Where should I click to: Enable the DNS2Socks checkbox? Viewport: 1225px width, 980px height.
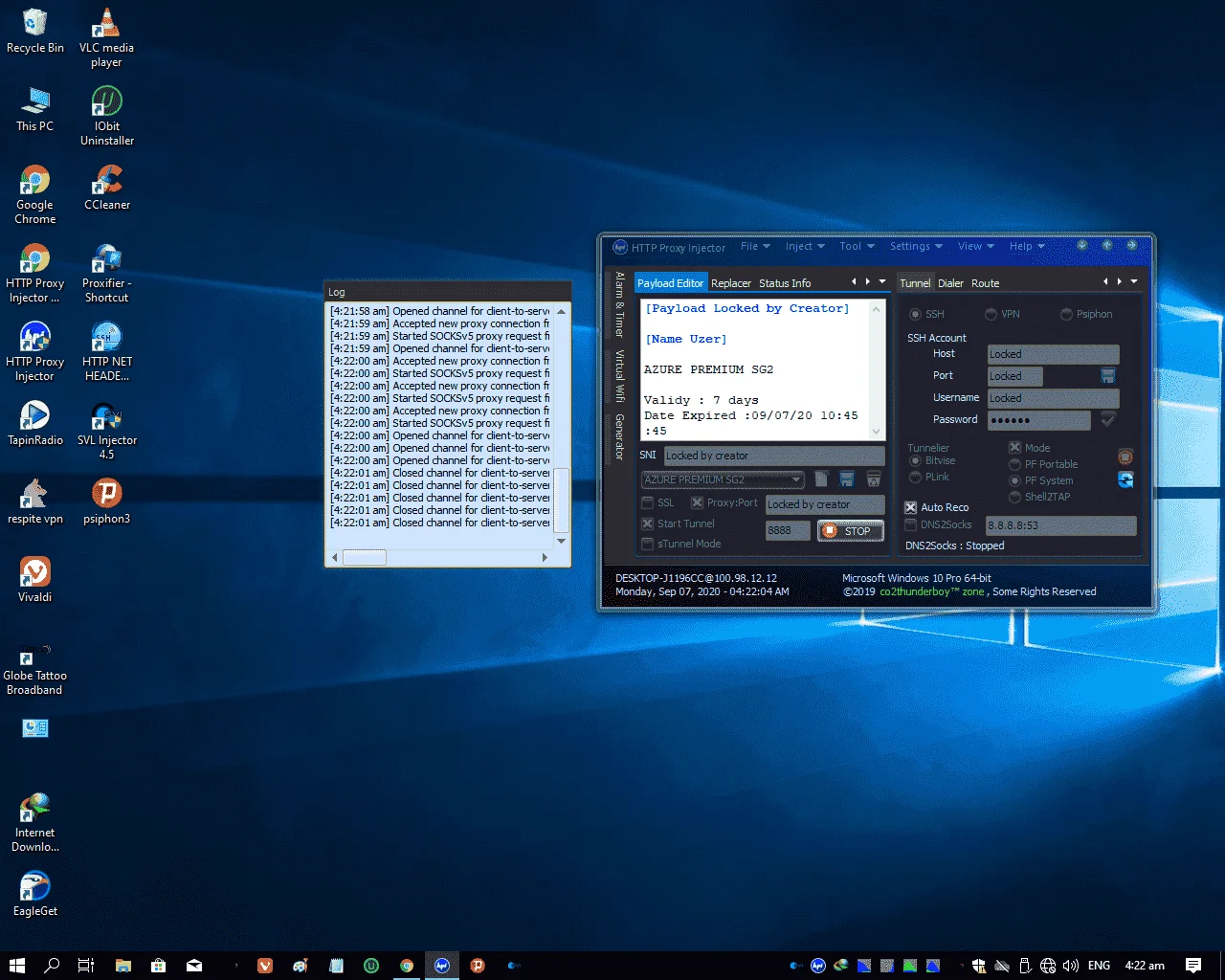[x=911, y=524]
